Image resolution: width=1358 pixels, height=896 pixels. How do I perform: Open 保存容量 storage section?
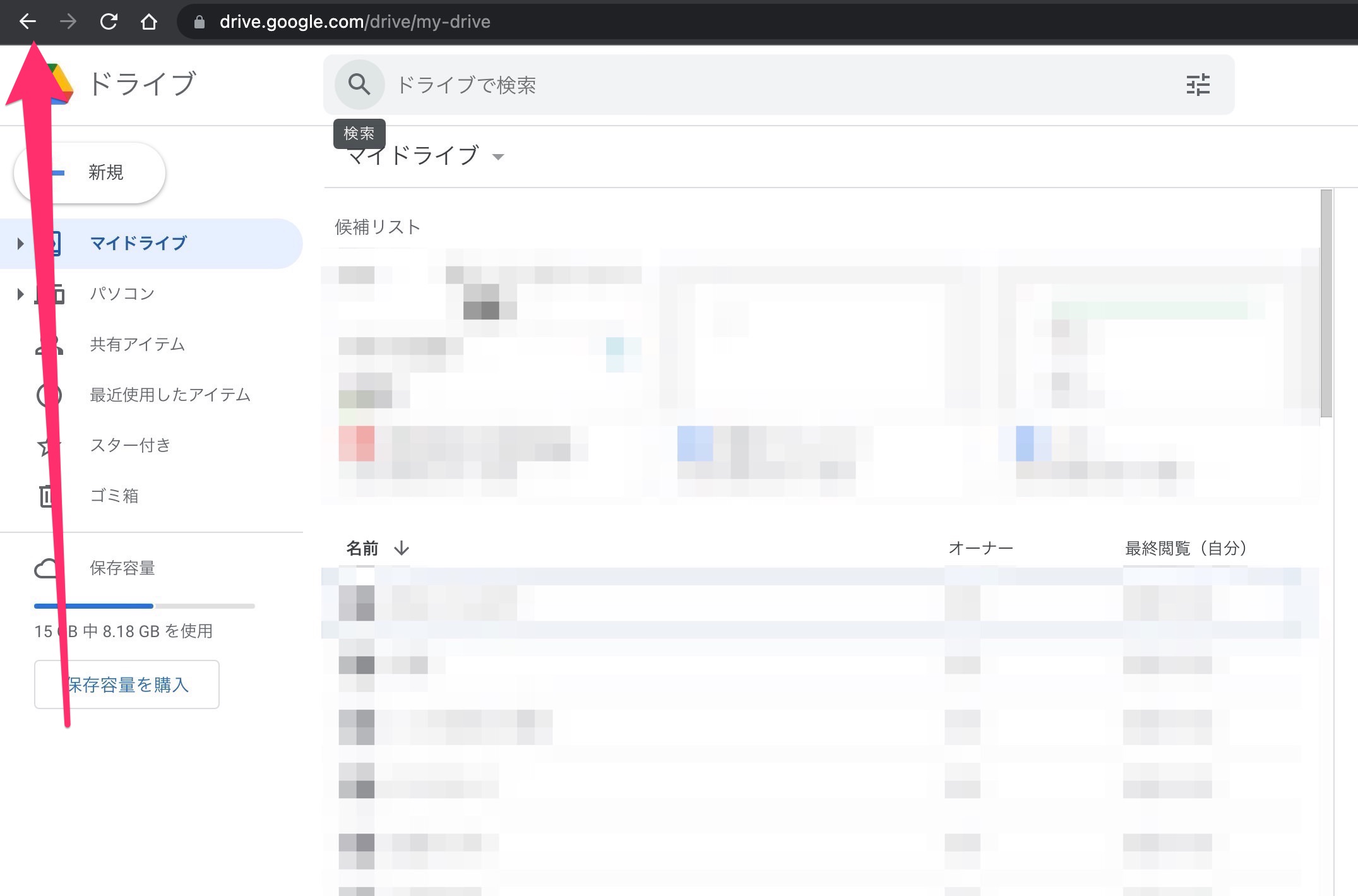pos(122,568)
